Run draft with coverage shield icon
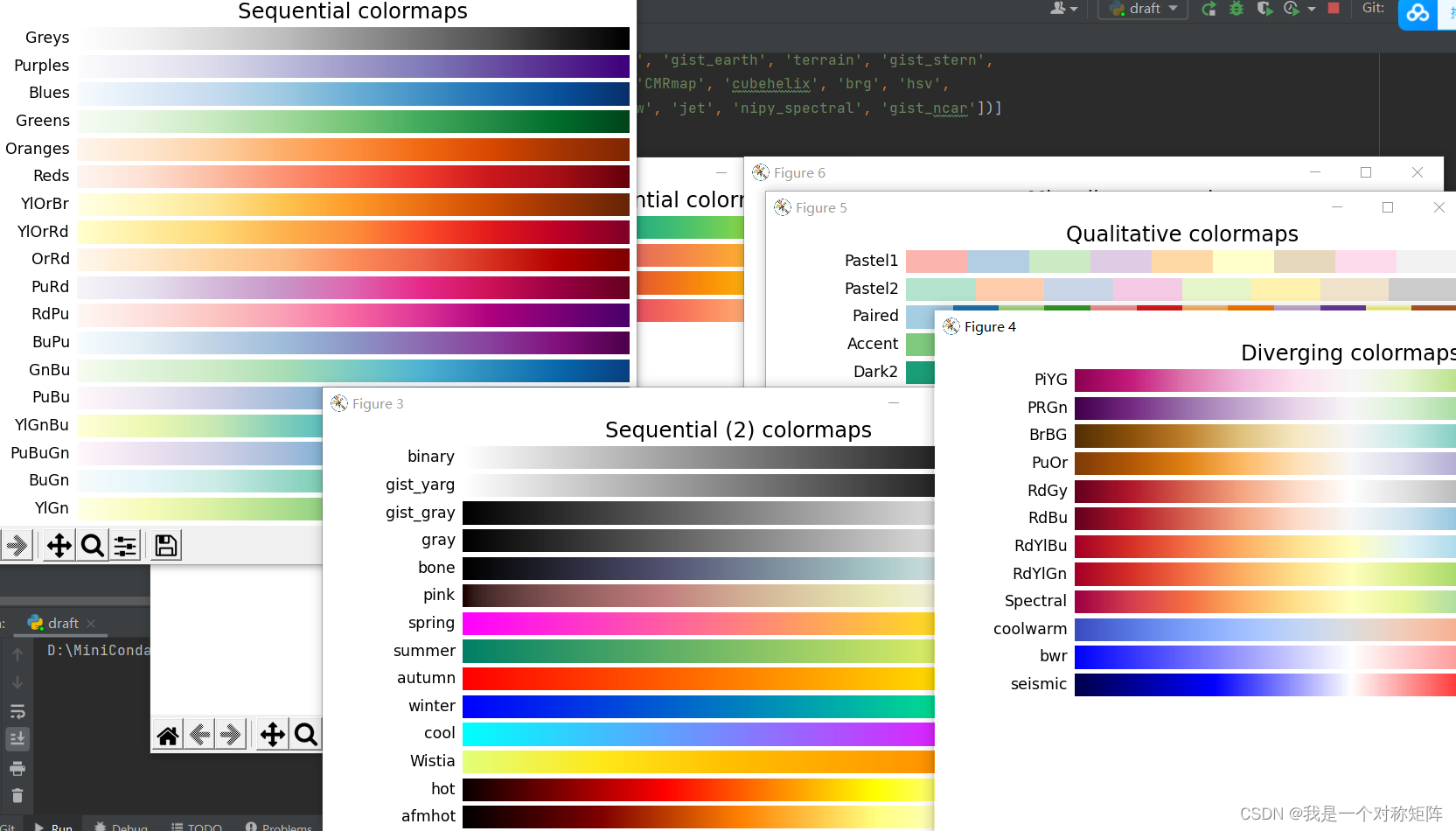 tap(1264, 9)
